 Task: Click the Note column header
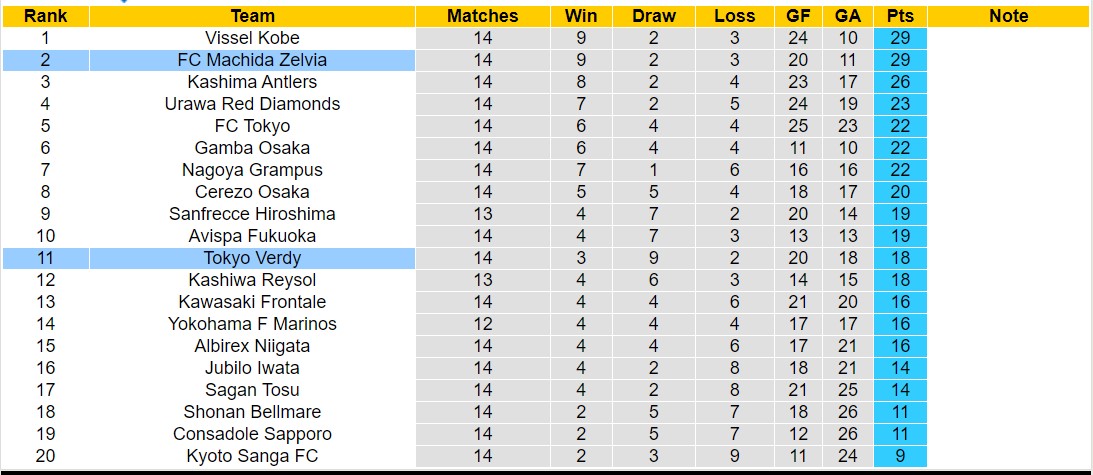1008,16
